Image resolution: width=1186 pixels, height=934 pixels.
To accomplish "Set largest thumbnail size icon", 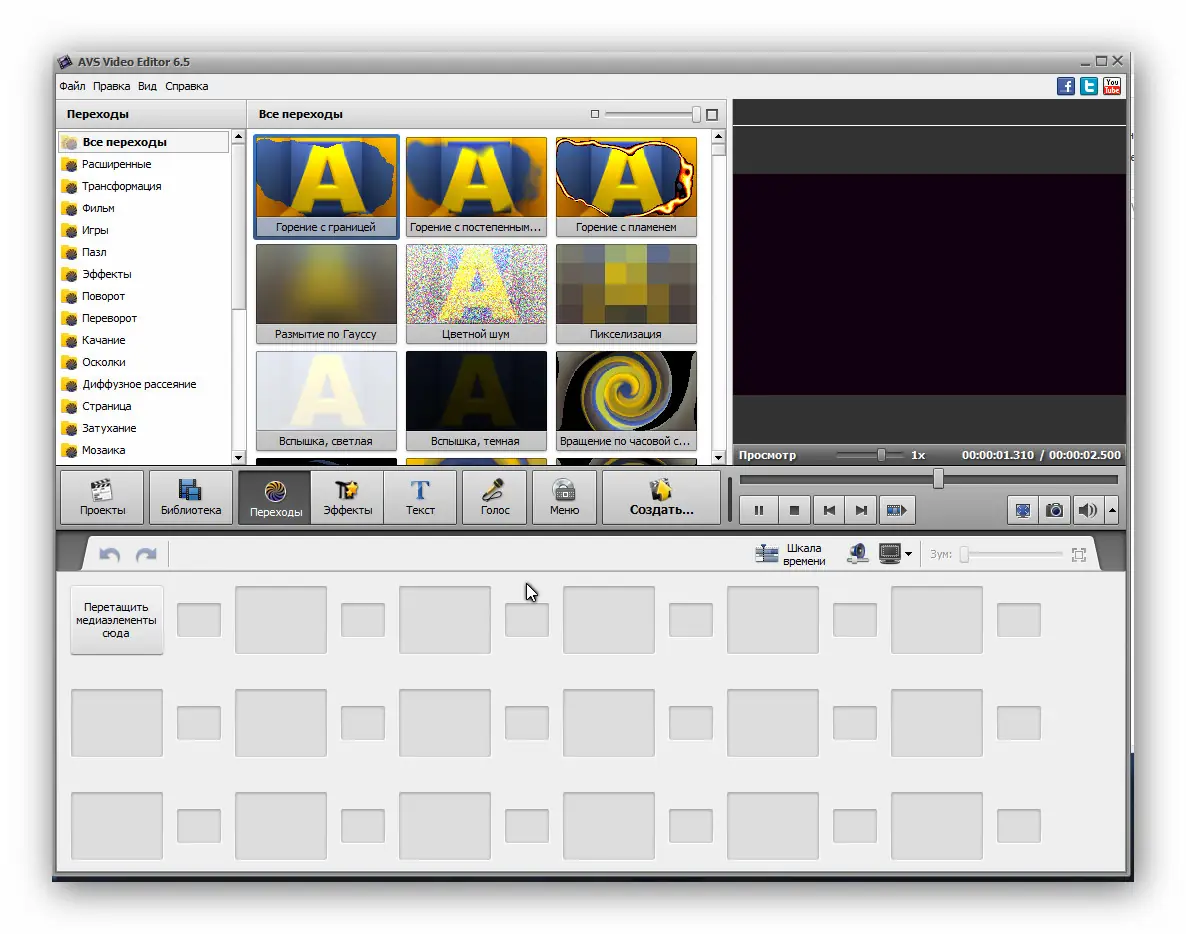I will click(712, 115).
